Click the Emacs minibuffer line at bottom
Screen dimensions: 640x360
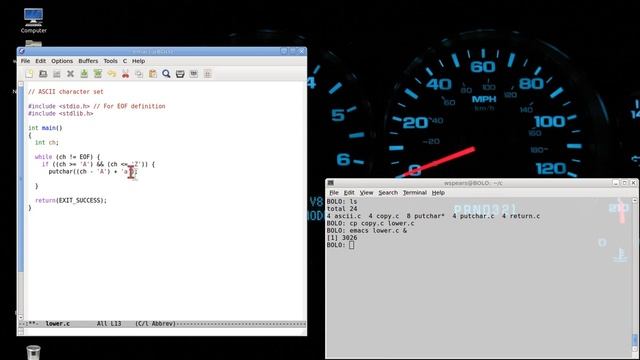(164, 331)
